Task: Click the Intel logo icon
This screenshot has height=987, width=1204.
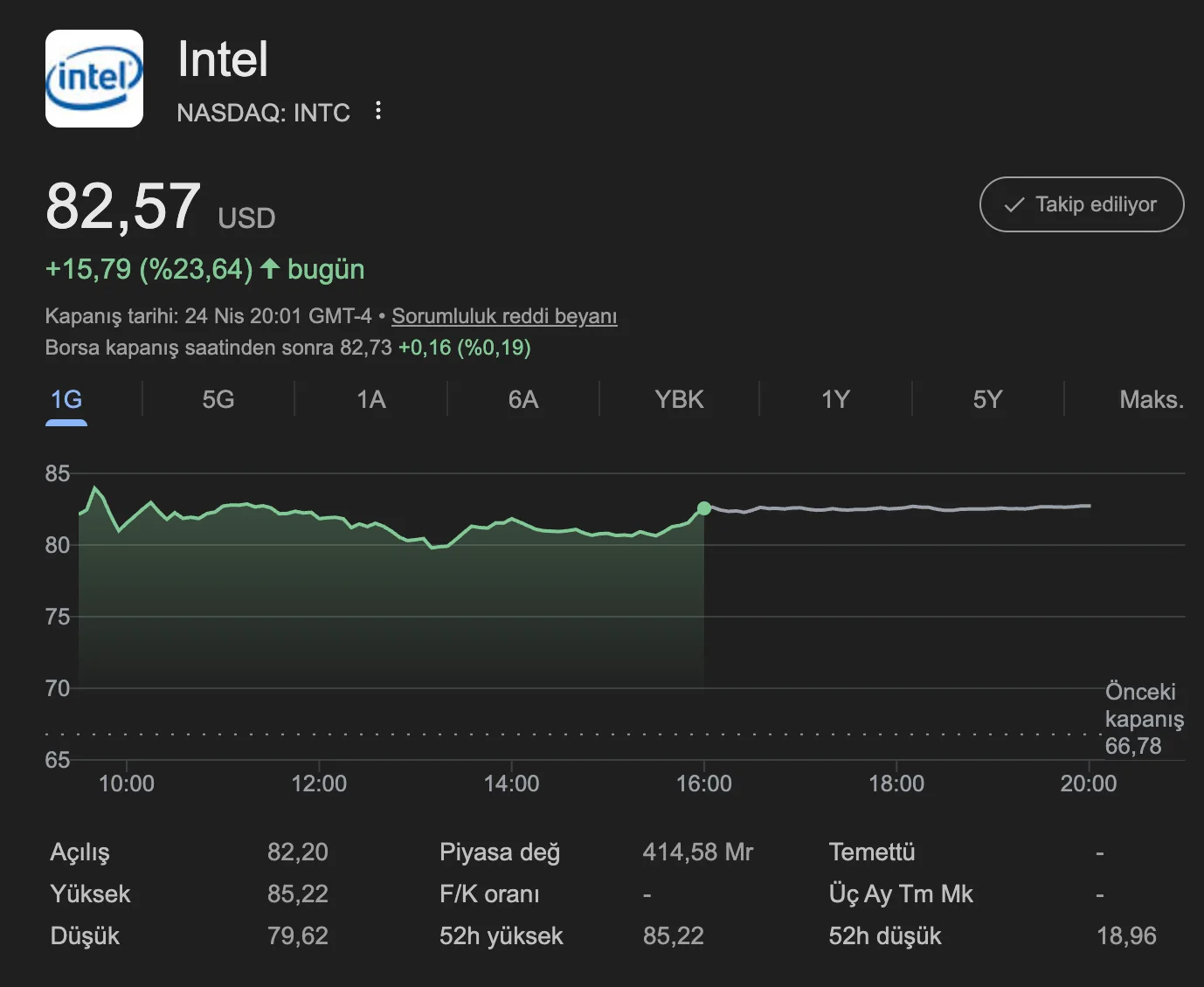Action: (93, 78)
